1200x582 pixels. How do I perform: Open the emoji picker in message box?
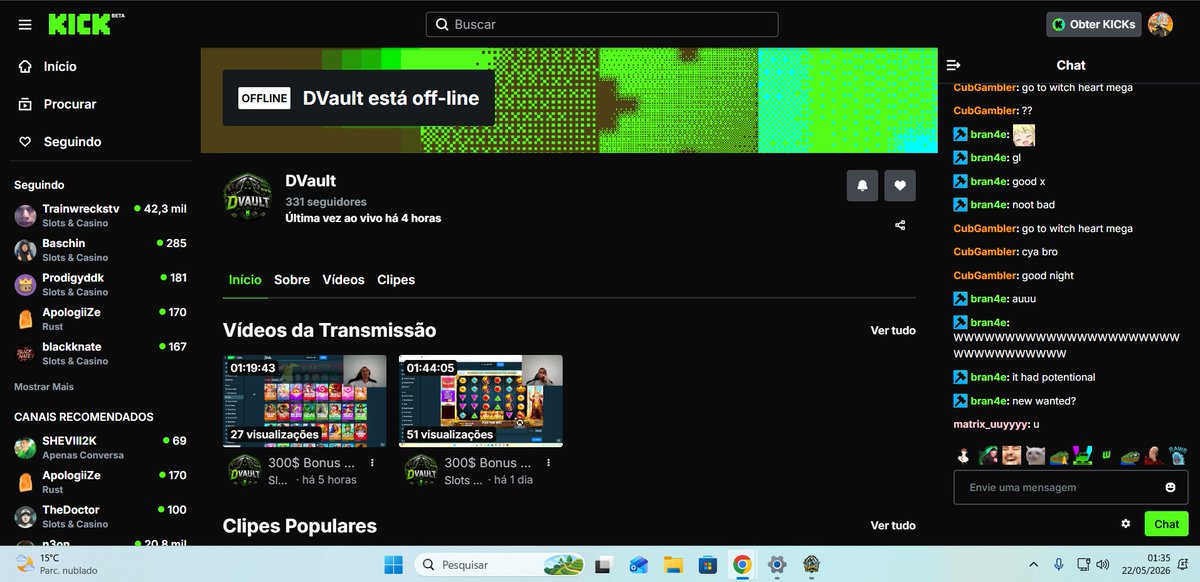click(1170, 488)
